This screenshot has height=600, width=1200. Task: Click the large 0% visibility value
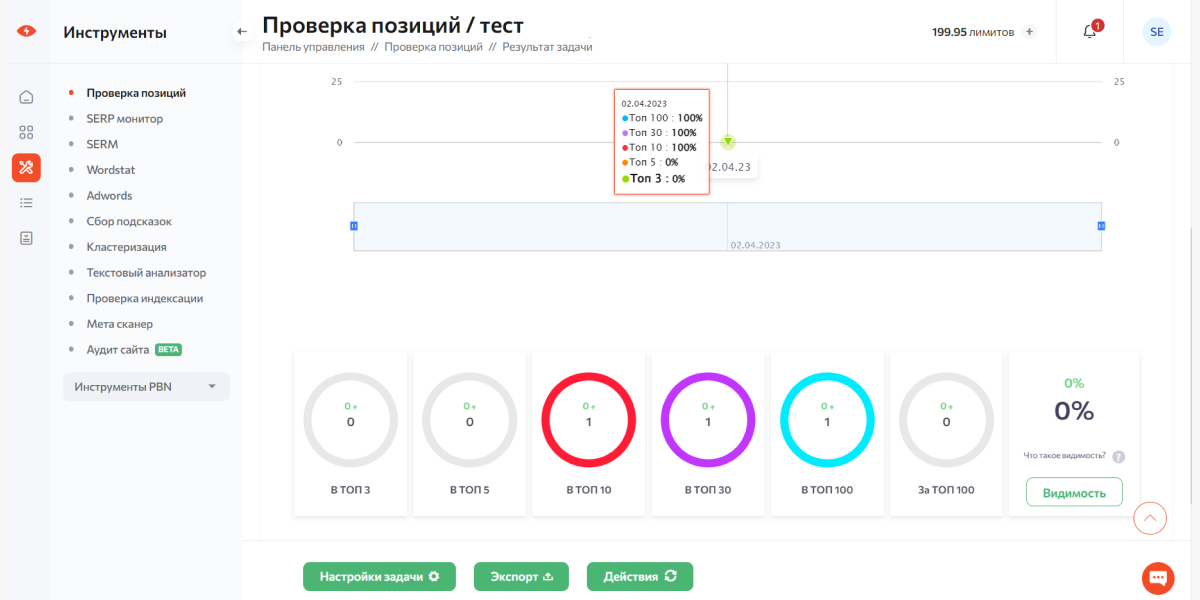[x=1074, y=411]
